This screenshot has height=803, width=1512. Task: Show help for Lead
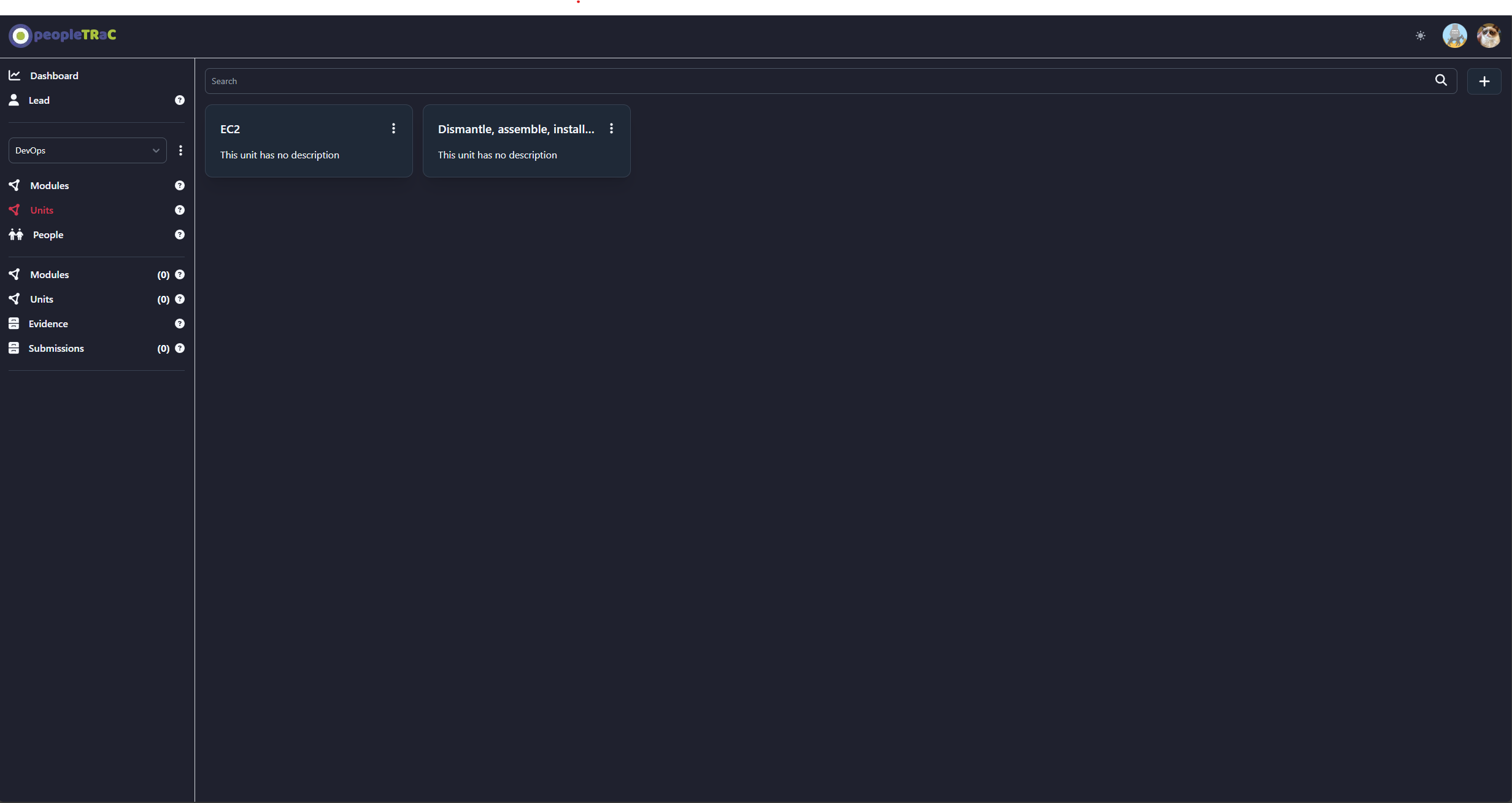(180, 100)
